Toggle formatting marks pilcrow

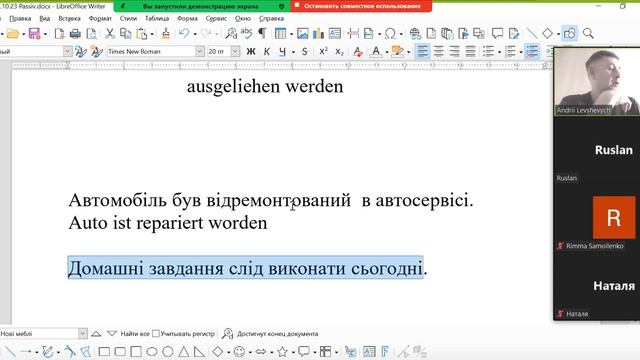(262, 33)
